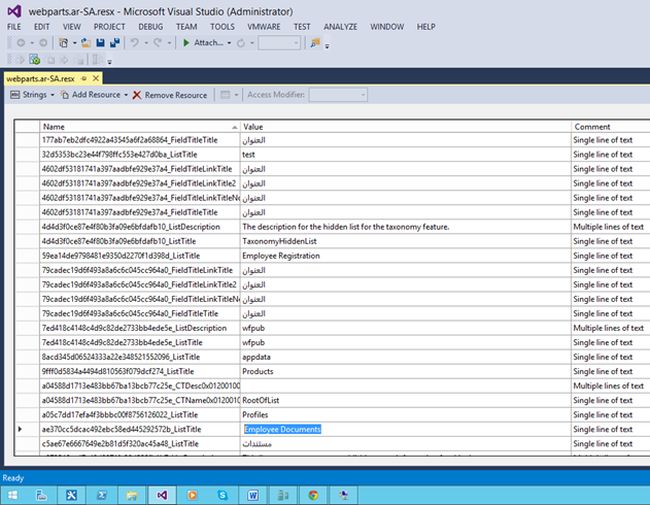This screenshot has width=650, height=505.
Task: Click the Navigate Backward icon
Action: click(20, 43)
